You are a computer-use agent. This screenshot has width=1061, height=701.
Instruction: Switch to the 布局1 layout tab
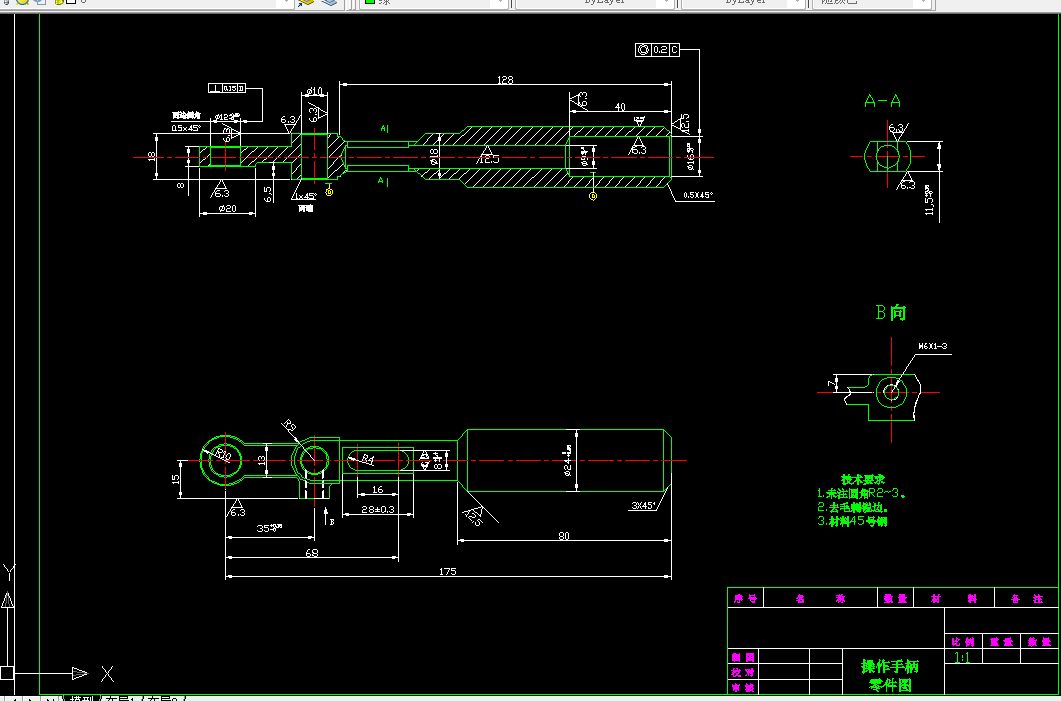coord(122,698)
